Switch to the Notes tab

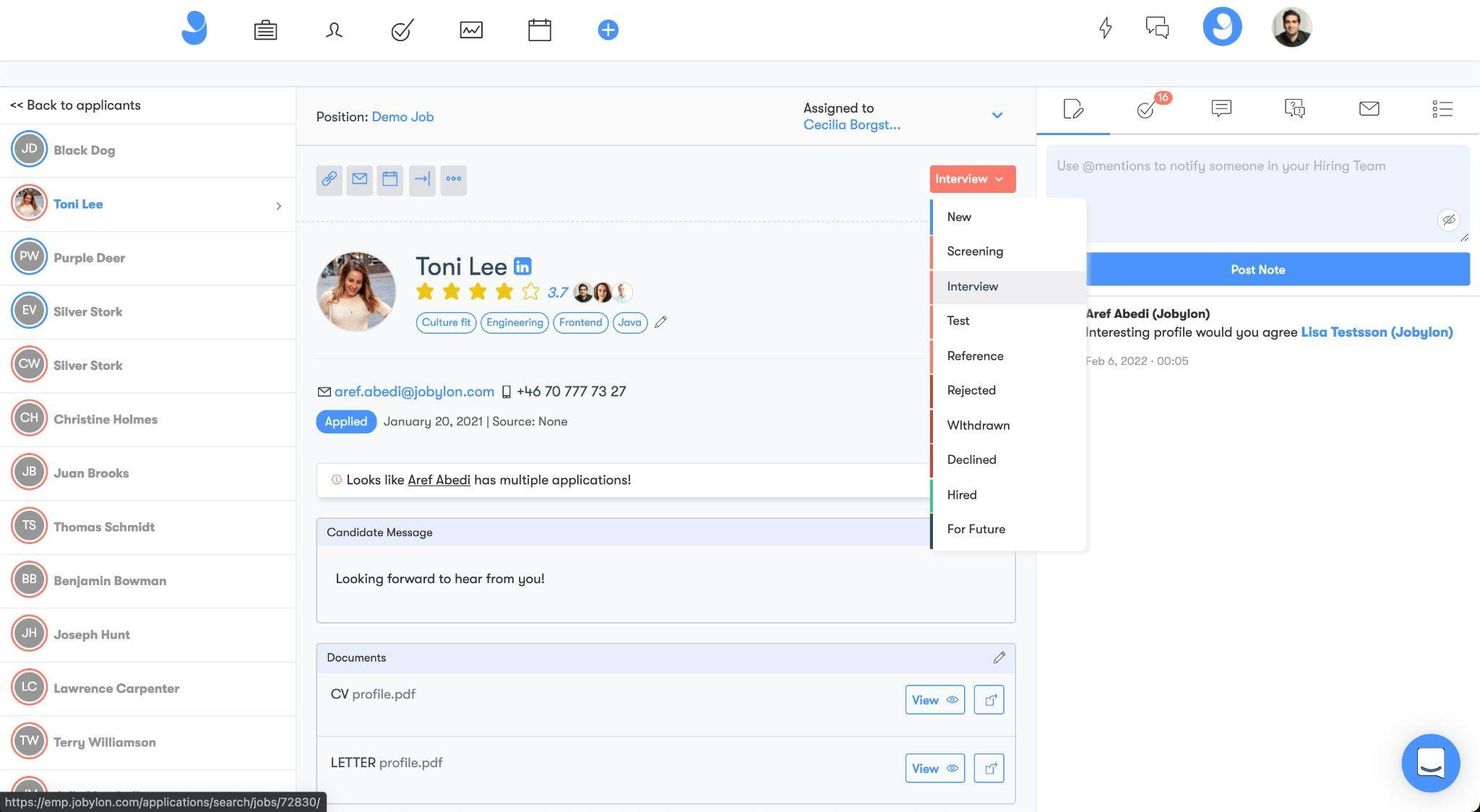pos(1073,109)
